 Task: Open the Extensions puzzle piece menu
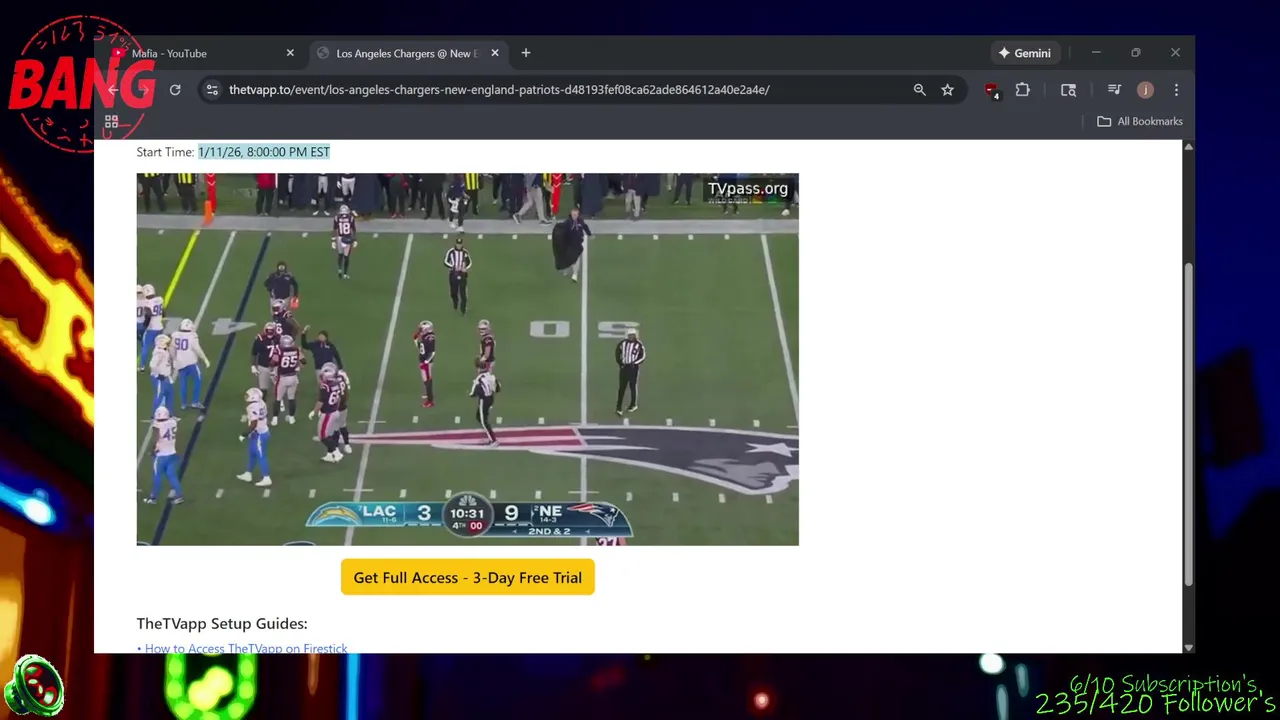click(1022, 90)
